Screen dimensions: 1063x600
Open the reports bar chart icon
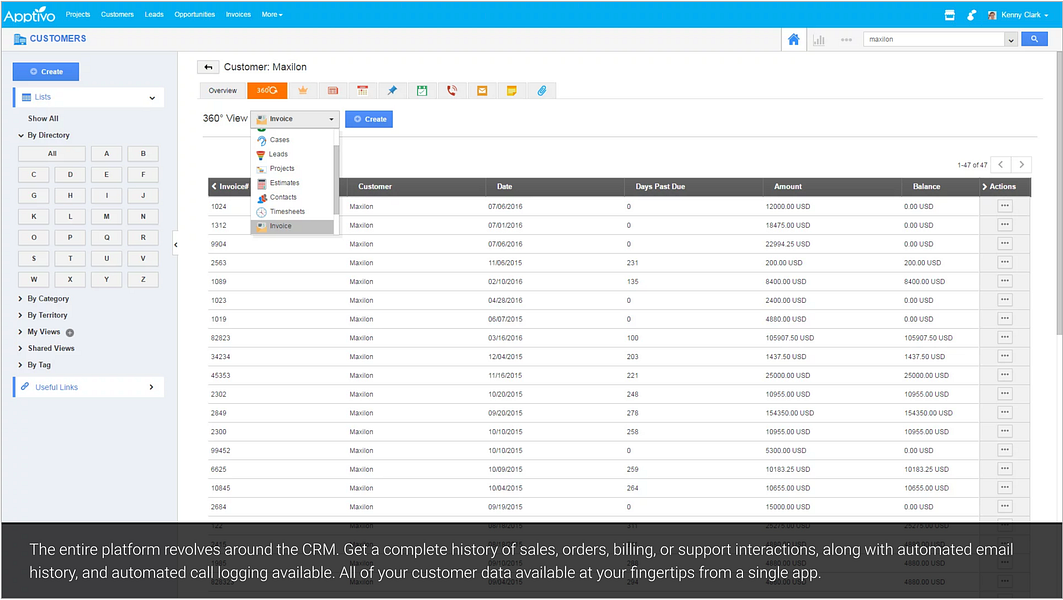(819, 40)
